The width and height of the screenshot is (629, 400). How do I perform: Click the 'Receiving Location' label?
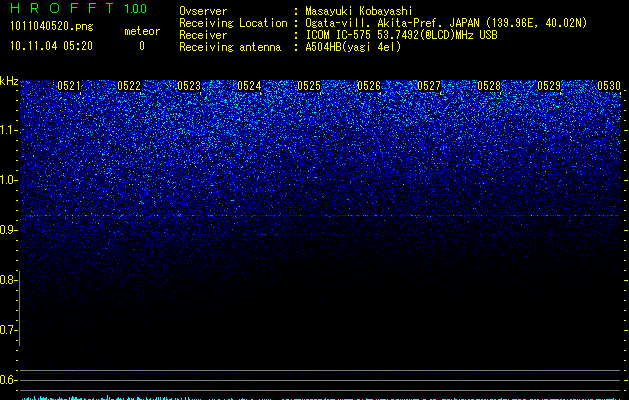point(233,23)
